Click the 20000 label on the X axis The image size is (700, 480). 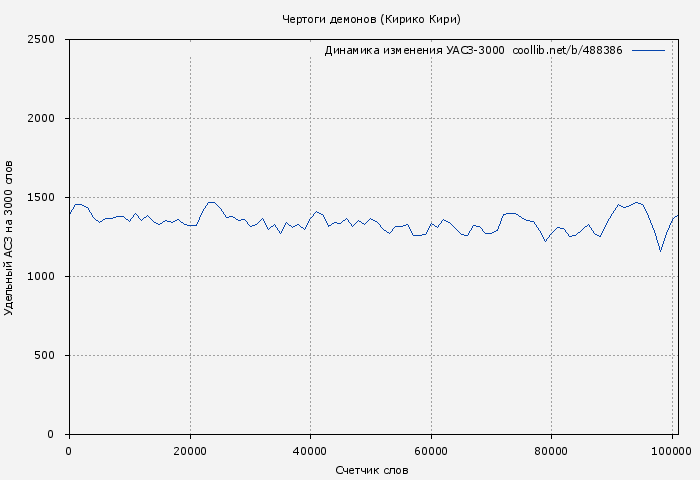click(189, 451)
